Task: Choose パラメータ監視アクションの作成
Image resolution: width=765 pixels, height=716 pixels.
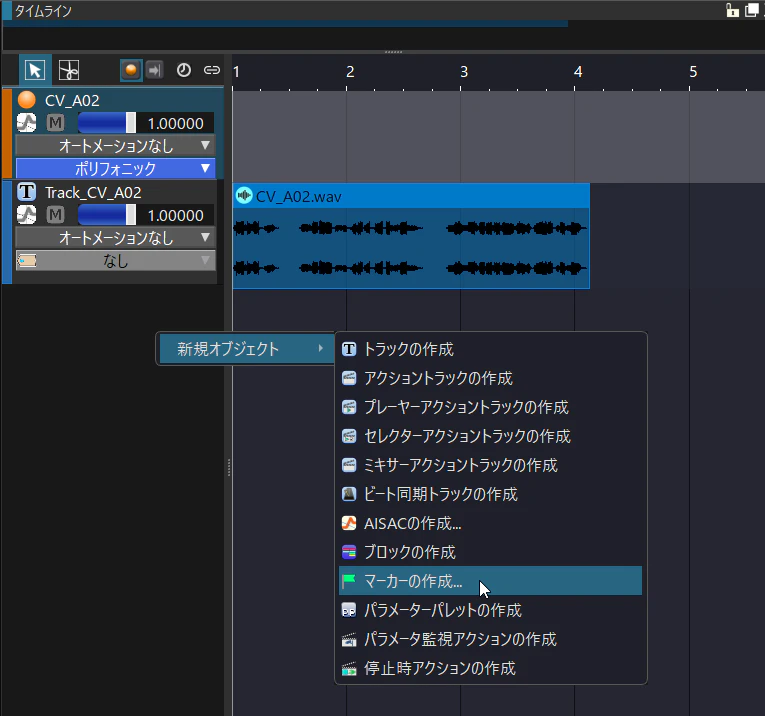Action: point(490,638)
